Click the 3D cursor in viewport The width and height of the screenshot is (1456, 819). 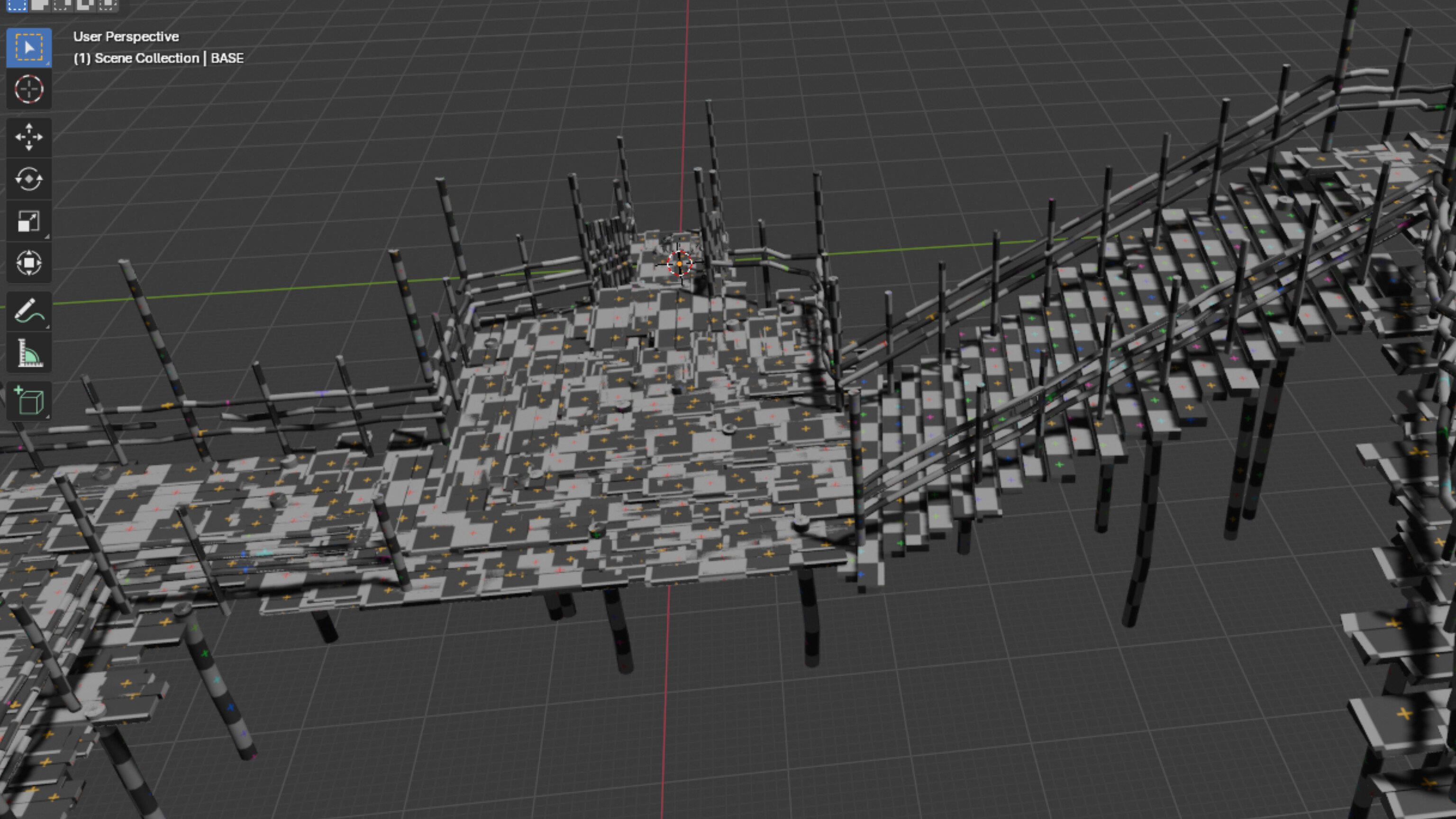pyautogui.click(x=679, y=264)
